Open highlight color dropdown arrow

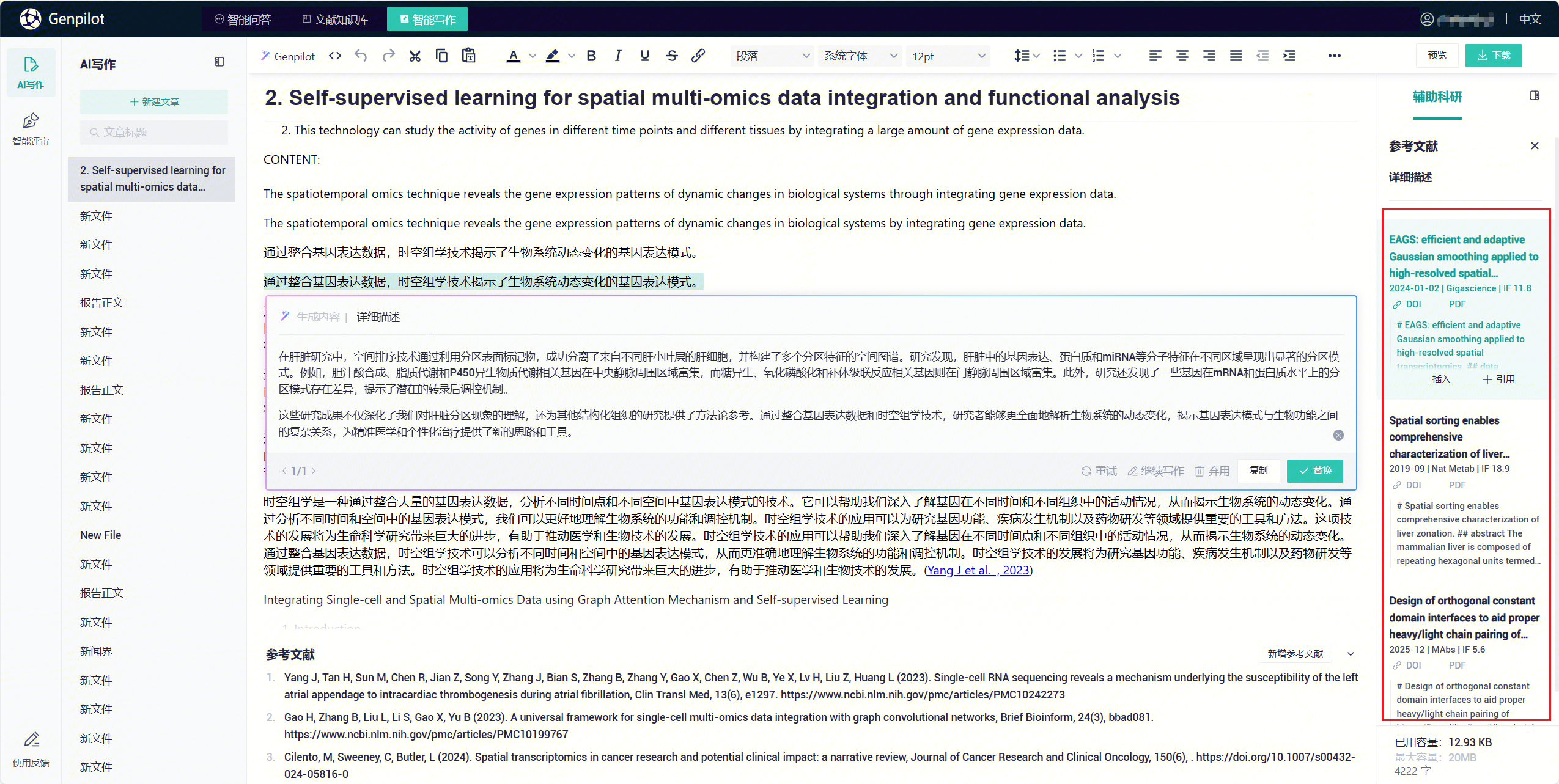pyautogui.click(x=572, y=56)
